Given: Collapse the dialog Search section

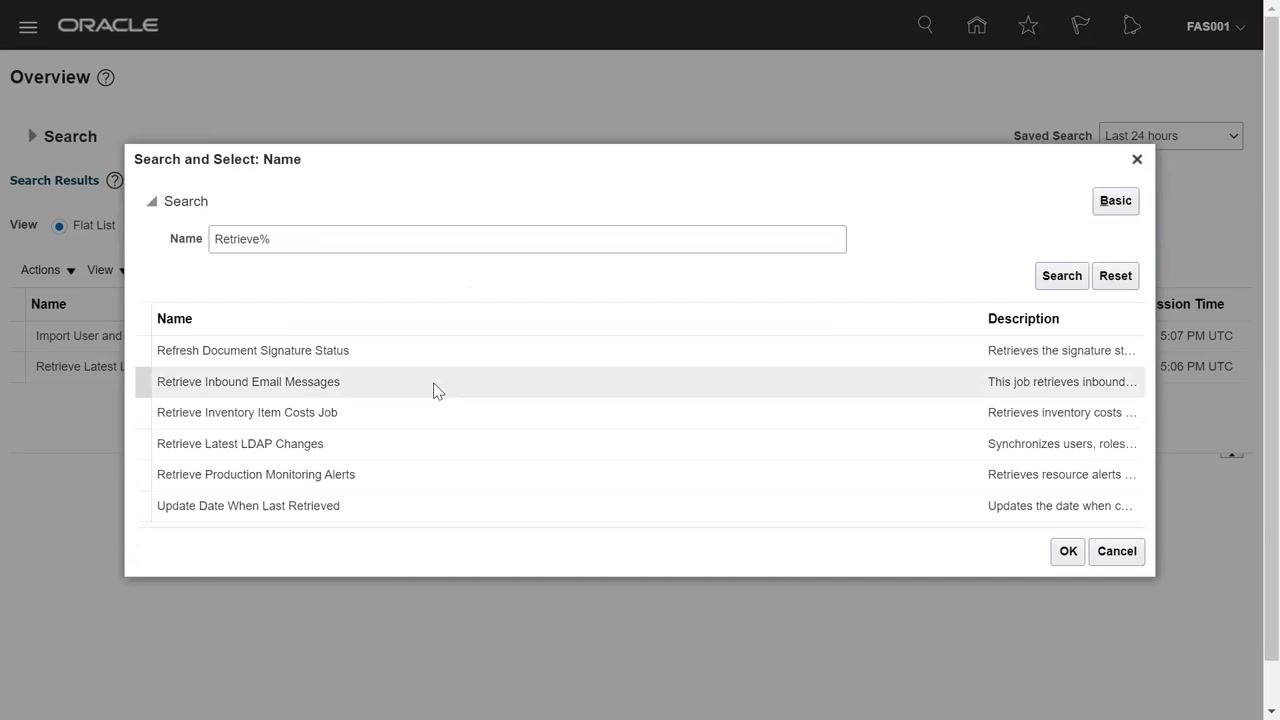Looking at the screenshot, I should click(152, 202).
